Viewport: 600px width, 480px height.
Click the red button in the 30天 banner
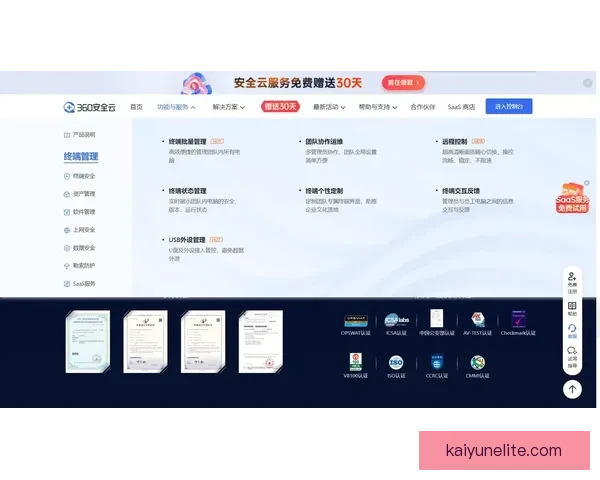pyautogui.click(x=403, y=83)
